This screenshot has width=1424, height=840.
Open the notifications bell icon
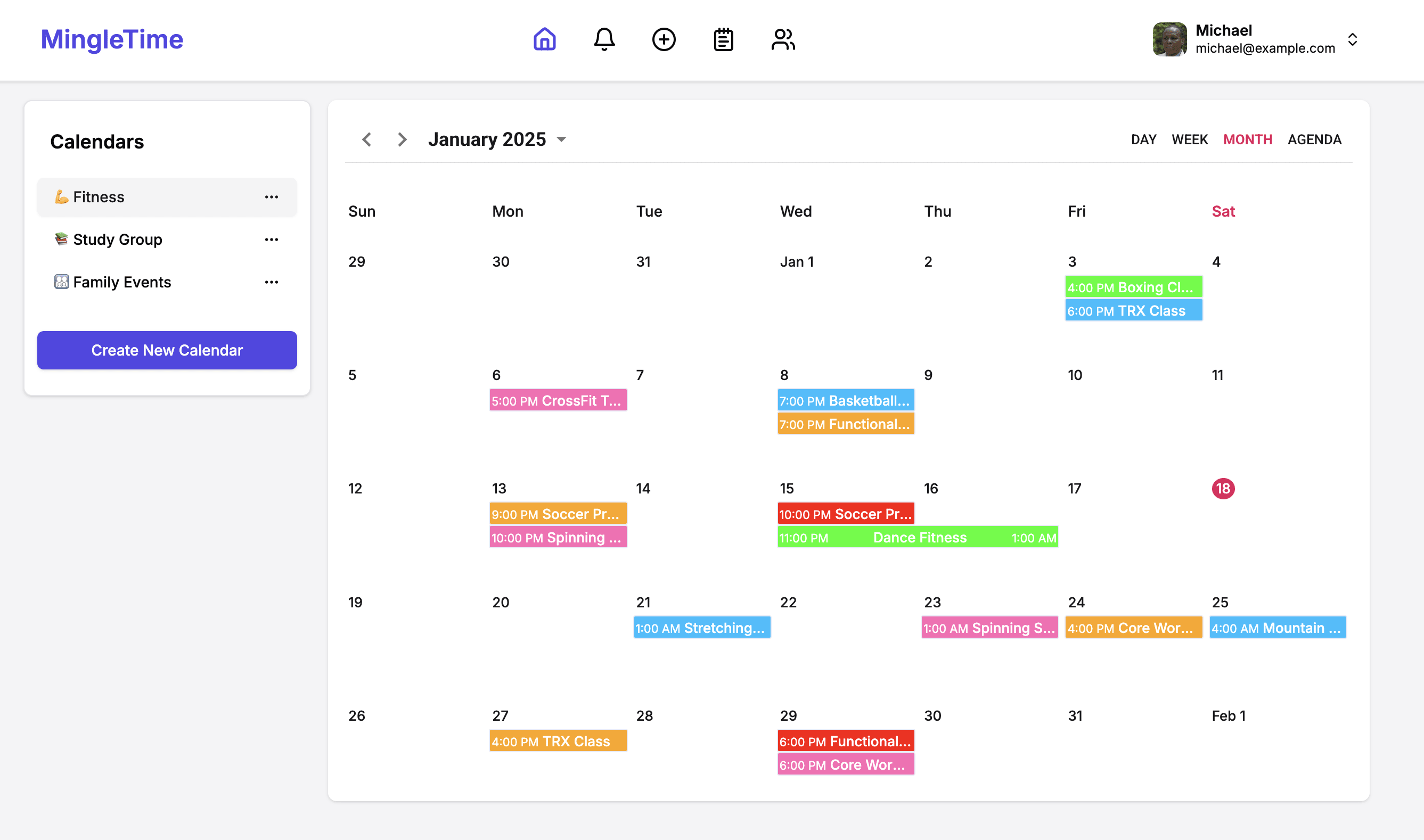pyautogui.click(x=603, y=39)
